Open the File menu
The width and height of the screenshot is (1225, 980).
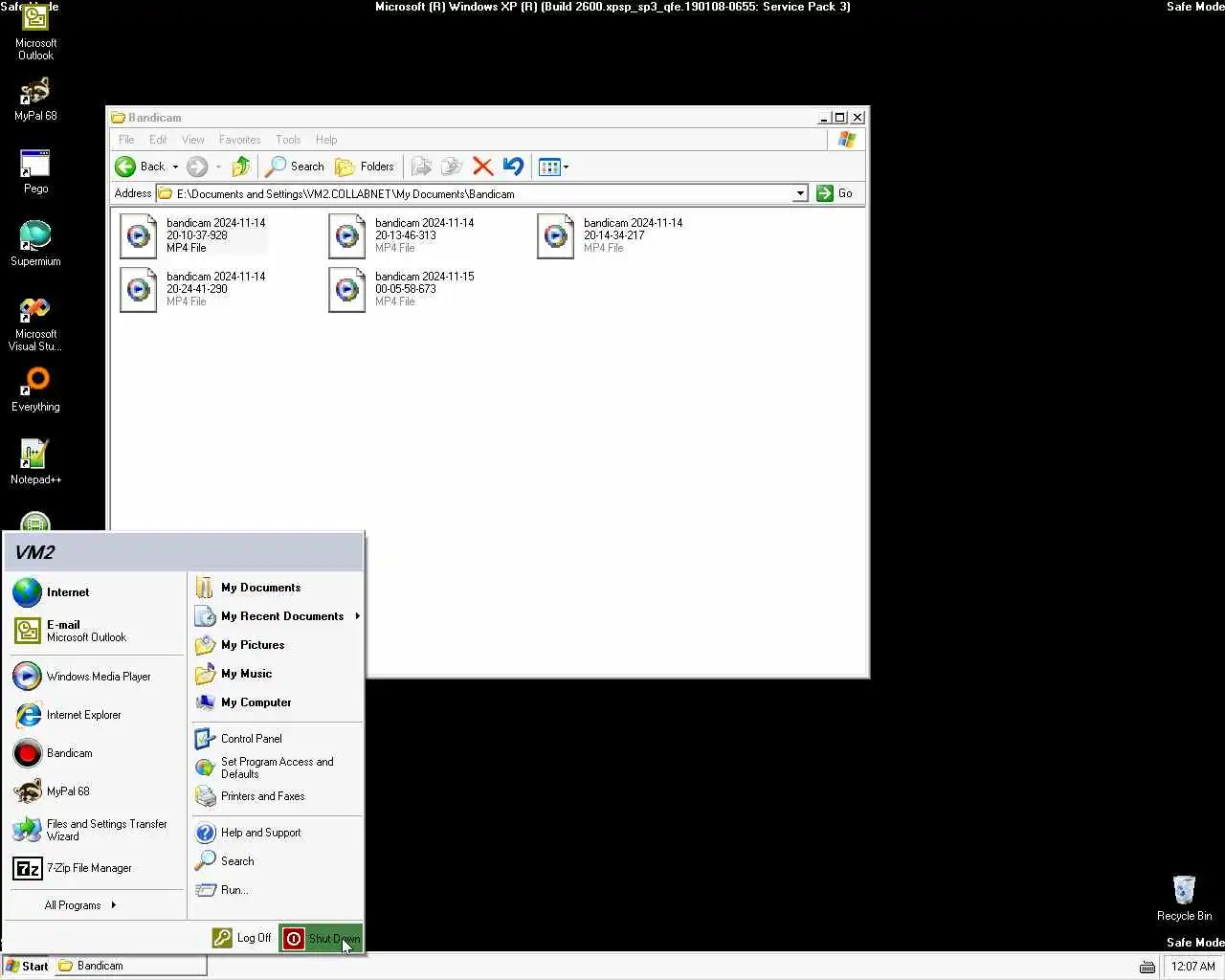coord(126,140)
